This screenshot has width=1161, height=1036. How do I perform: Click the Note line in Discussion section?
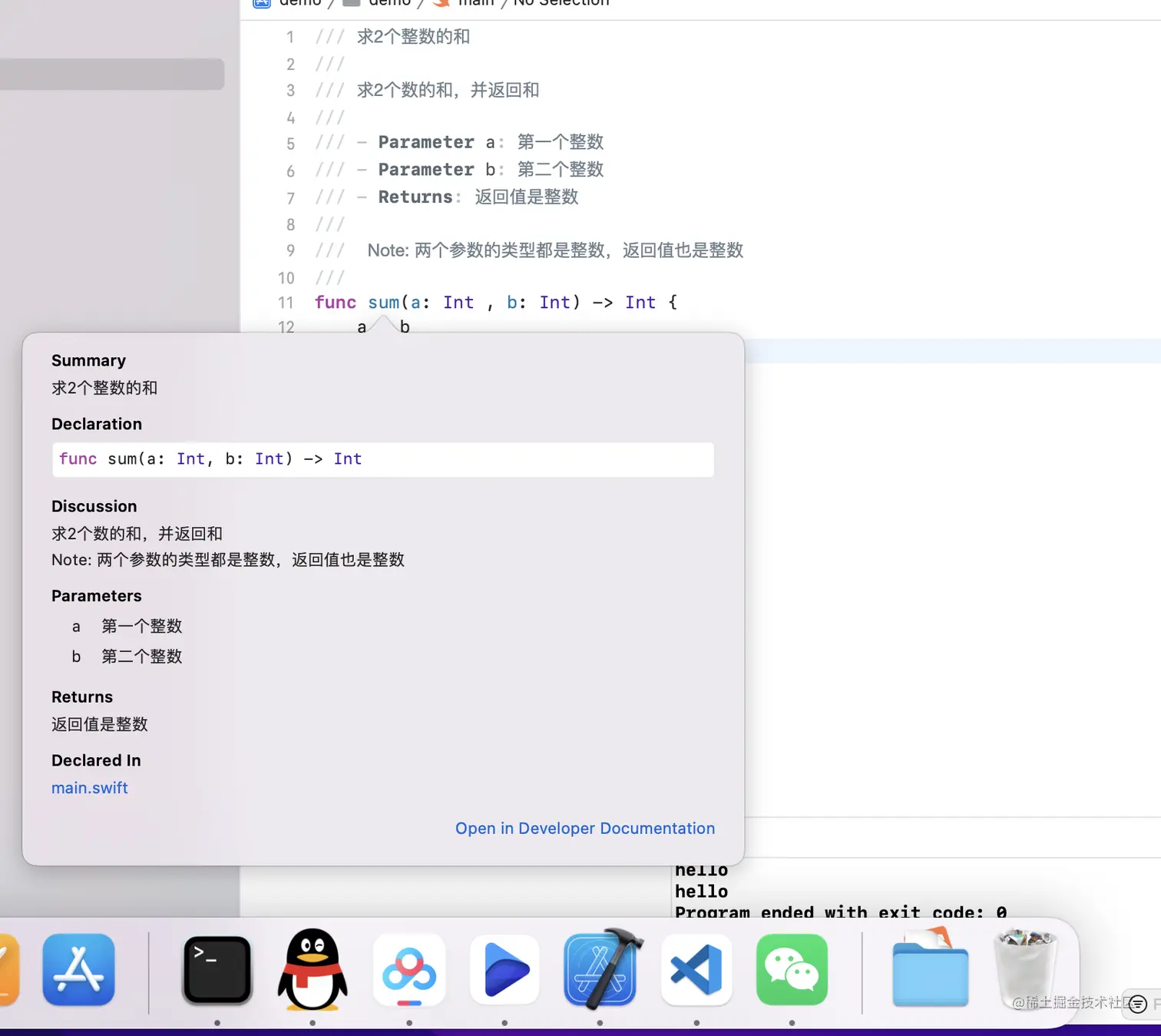click(x=228, y=560)
